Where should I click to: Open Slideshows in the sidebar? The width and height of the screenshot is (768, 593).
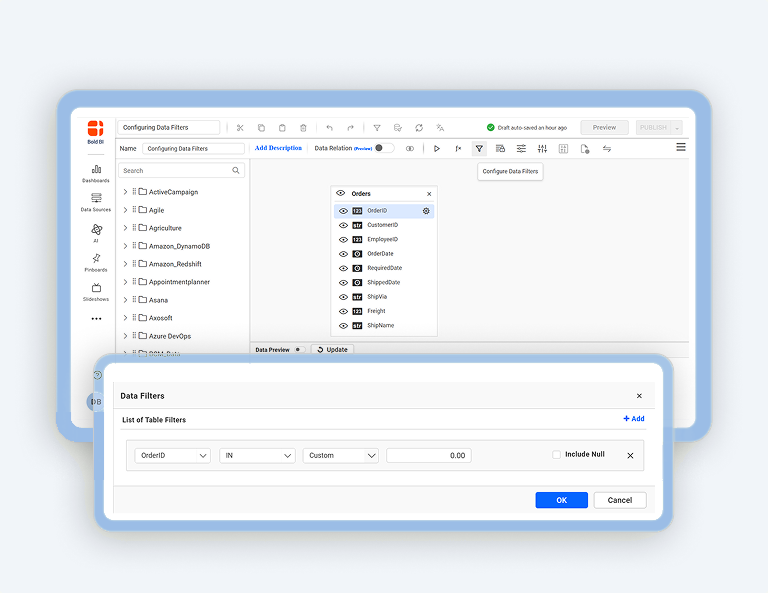click(x=96, y=292)
